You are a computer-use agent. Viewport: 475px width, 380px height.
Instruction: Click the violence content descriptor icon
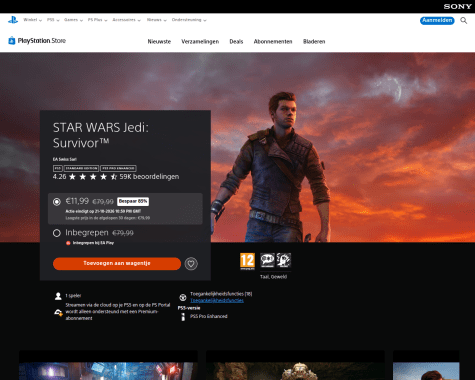click(x=284, y=260)
